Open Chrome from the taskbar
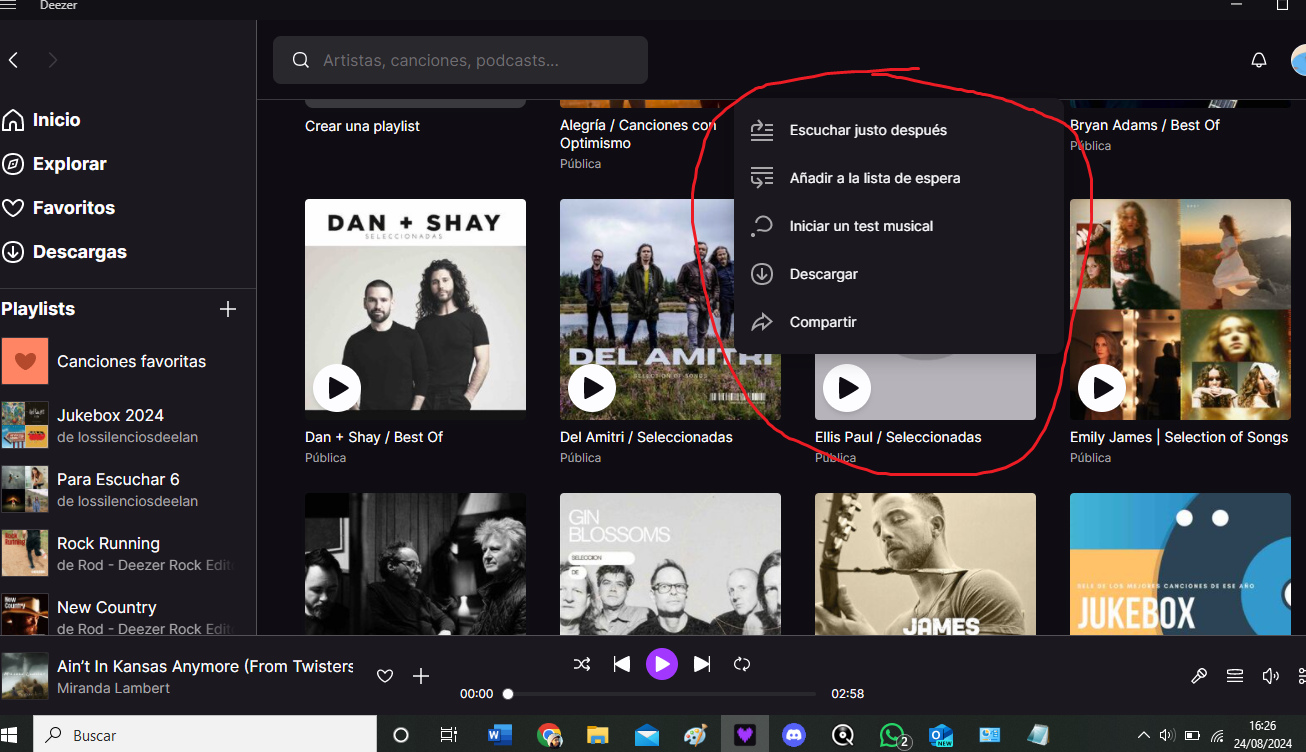The image size is (1306, 752). pos(548,735)
